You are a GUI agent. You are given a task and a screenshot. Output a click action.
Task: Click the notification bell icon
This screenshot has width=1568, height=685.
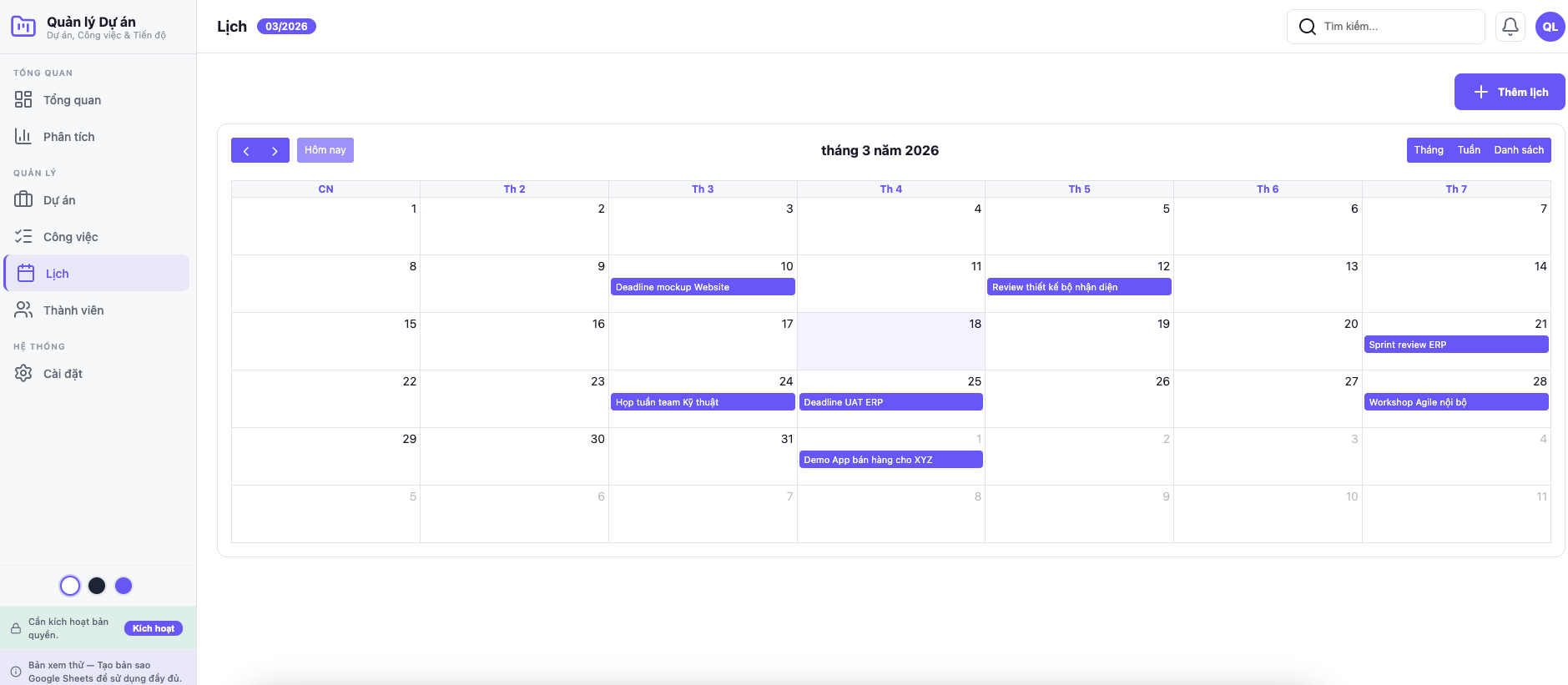tap(1510, 27)
